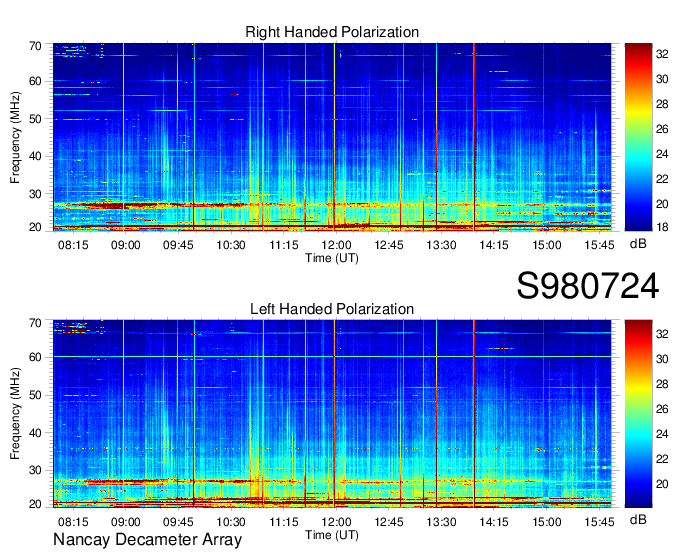Click the dB unit under the top color bar

point(638,244)
